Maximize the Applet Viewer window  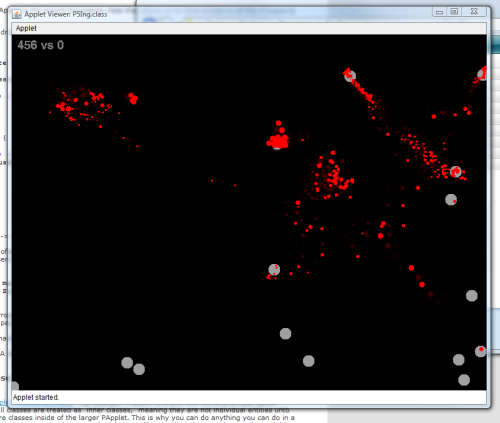click(x=454, y=12)
